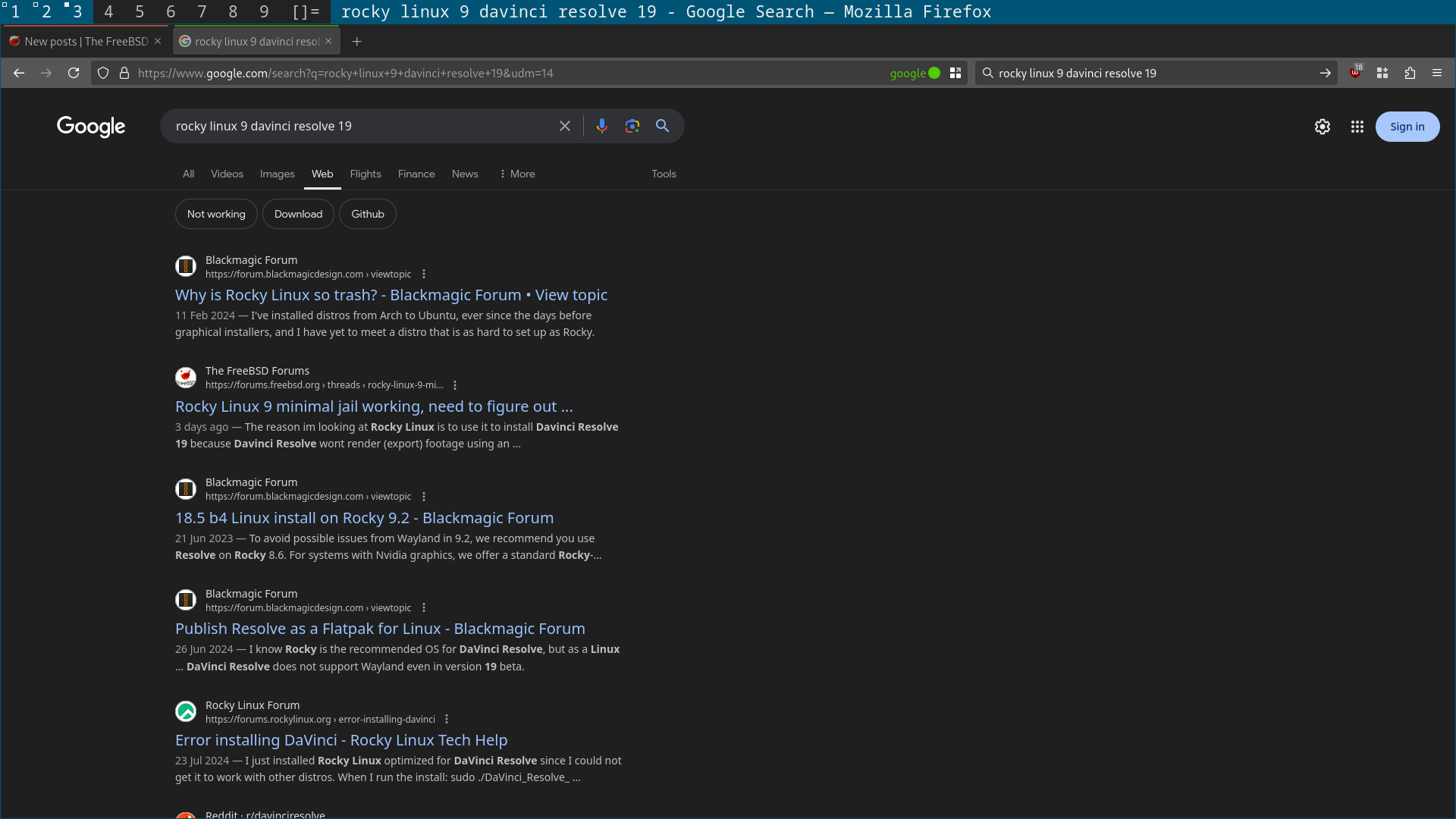
Task: Clear the Google search query
Action: 565,126
